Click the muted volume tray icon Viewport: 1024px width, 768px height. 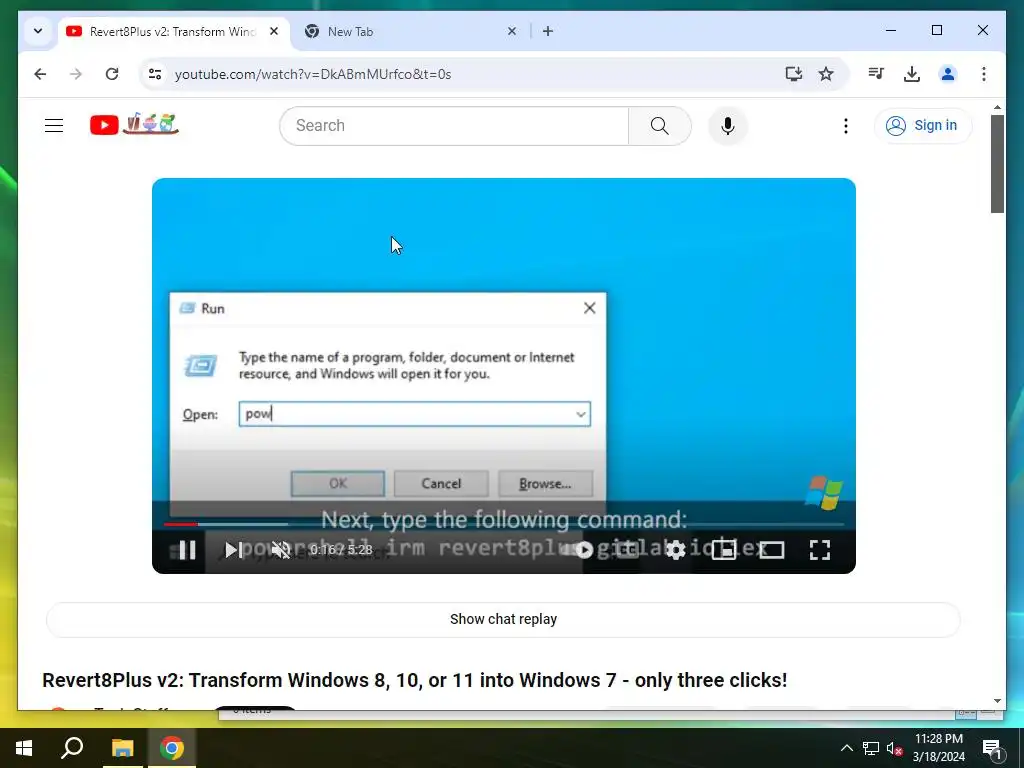[895, 748]
